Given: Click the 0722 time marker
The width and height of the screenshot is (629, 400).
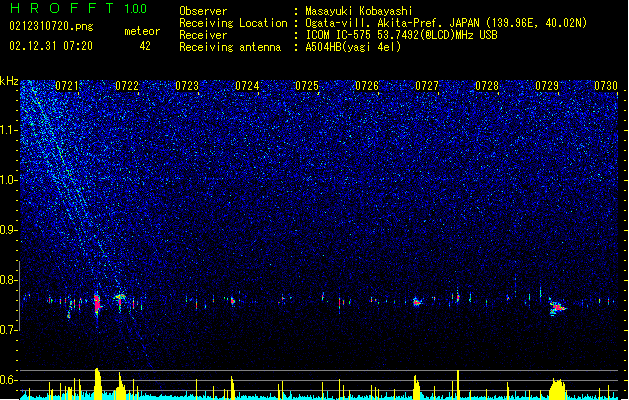Looking at the screenshot, I should point(127,86).
